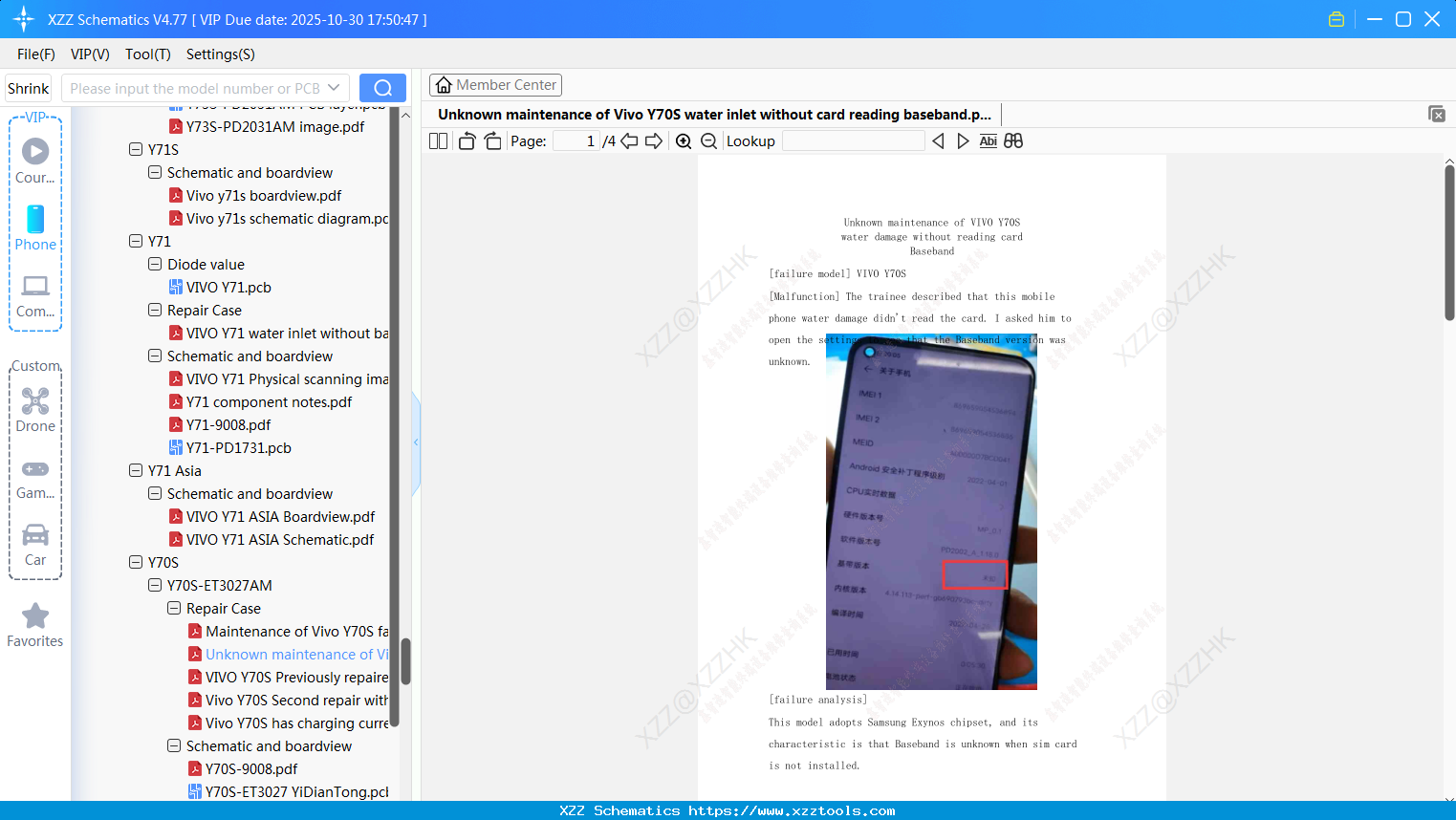Image resolution: width=1456 pixels, height=820 pixels.
Task: Click the Shrink button
Action: click(x=28, y=87)
